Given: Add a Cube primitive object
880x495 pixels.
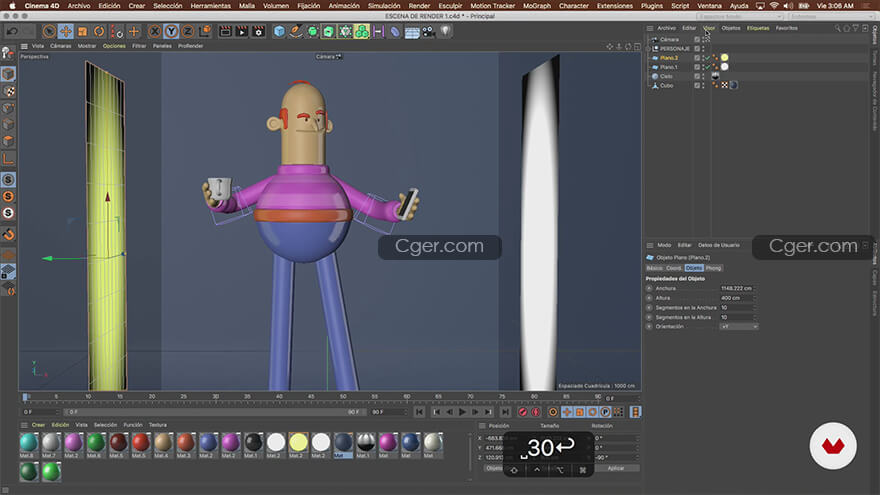Looking at the screenshot, I should [279, 31].
